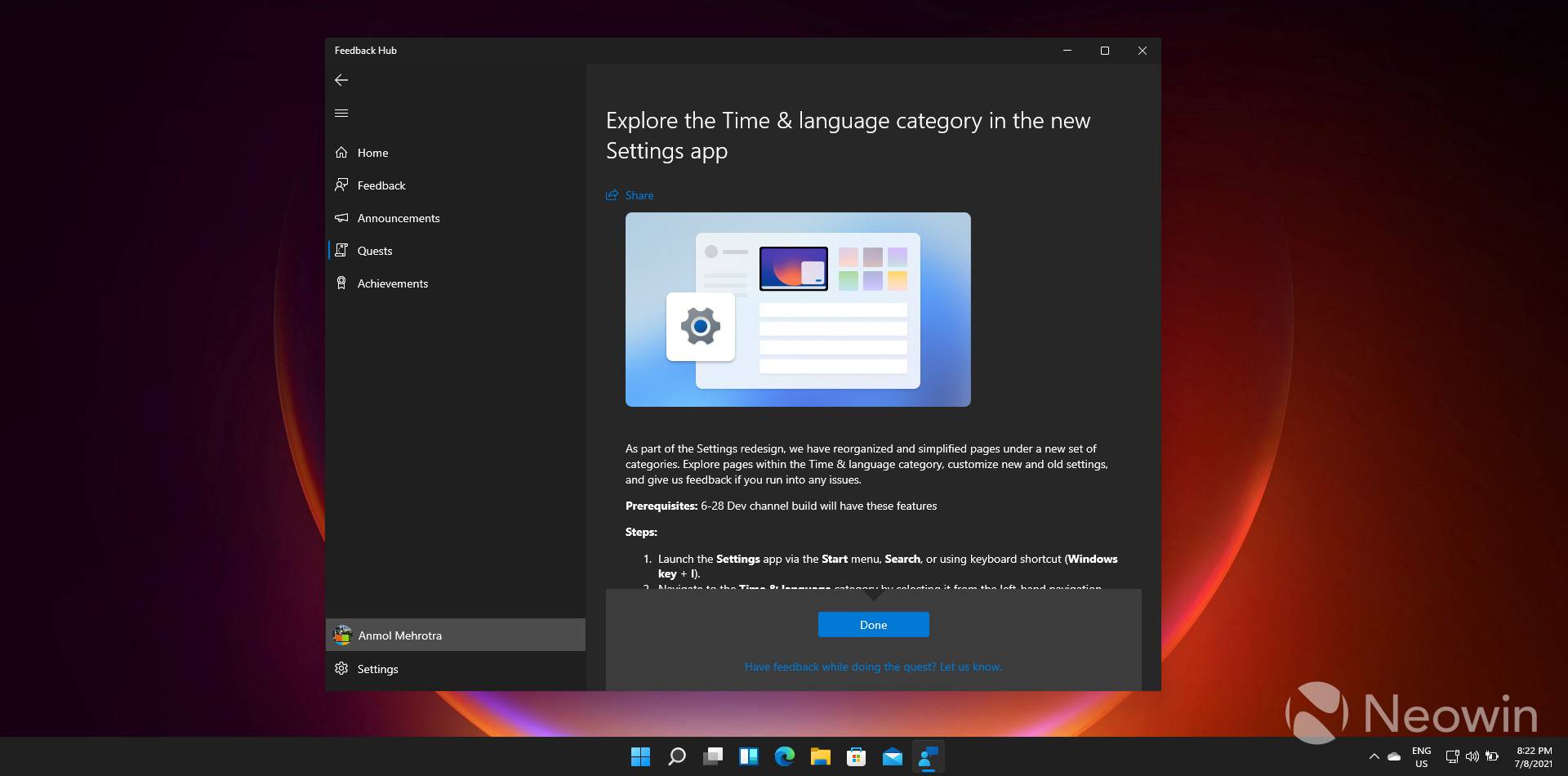The height and width of the screenshot is (776, 1568).
Task: Click Feedback Hub taskbar icon
Action: coord(929,757)
